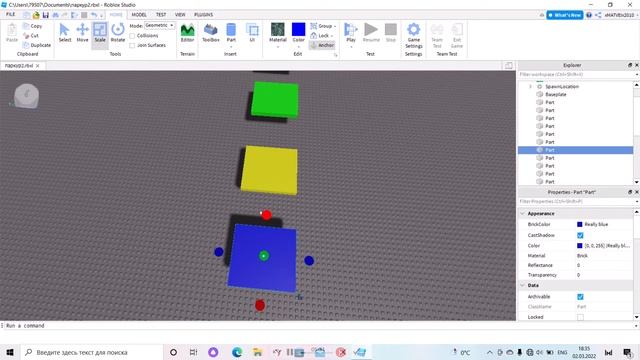The height and width of the screenshot is (360, 640).
Task: Click the open file icon in quick access
Action: (36, 15)
